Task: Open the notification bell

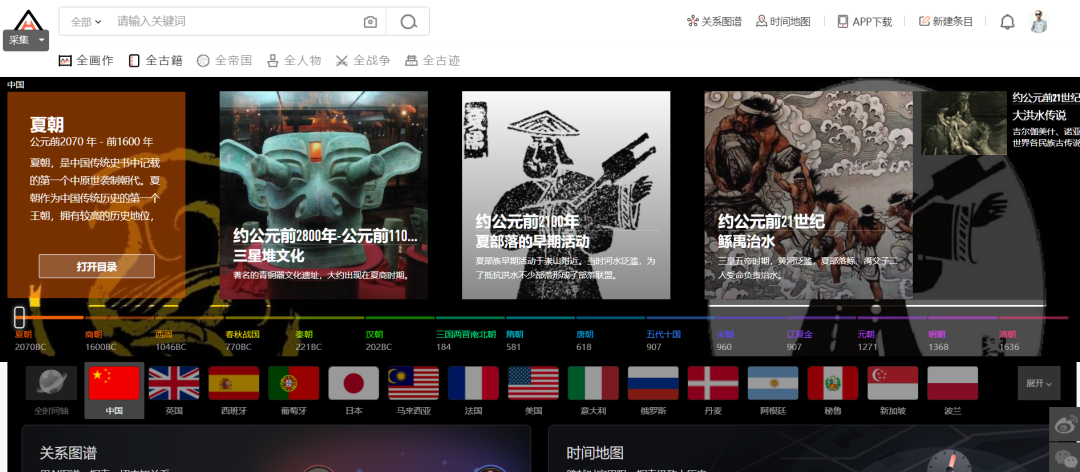Action: coord(1007,22)
